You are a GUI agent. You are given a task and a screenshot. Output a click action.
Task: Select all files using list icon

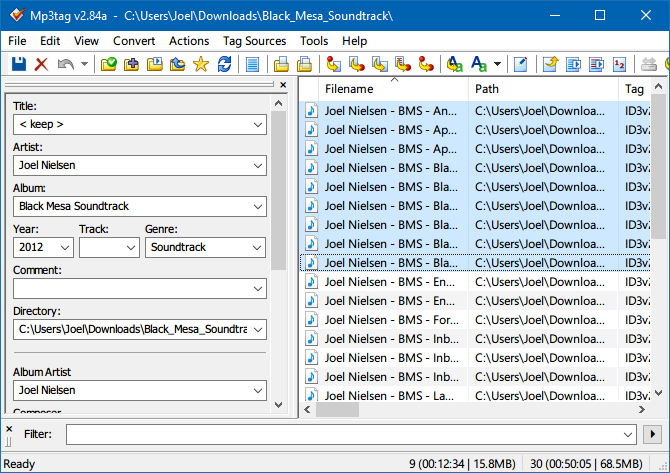253,64
